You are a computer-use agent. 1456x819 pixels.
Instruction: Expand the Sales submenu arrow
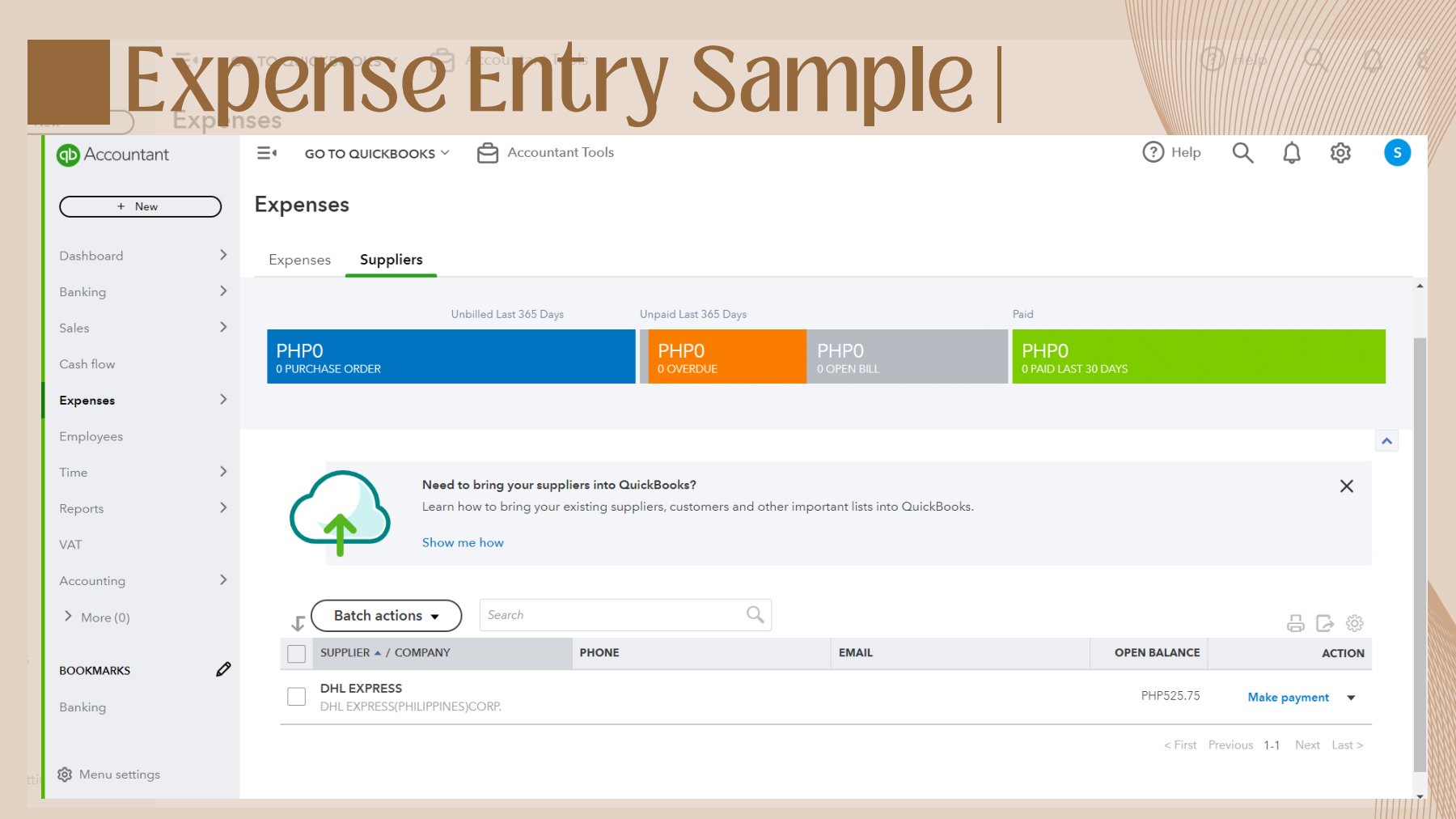tap(223, 327)
